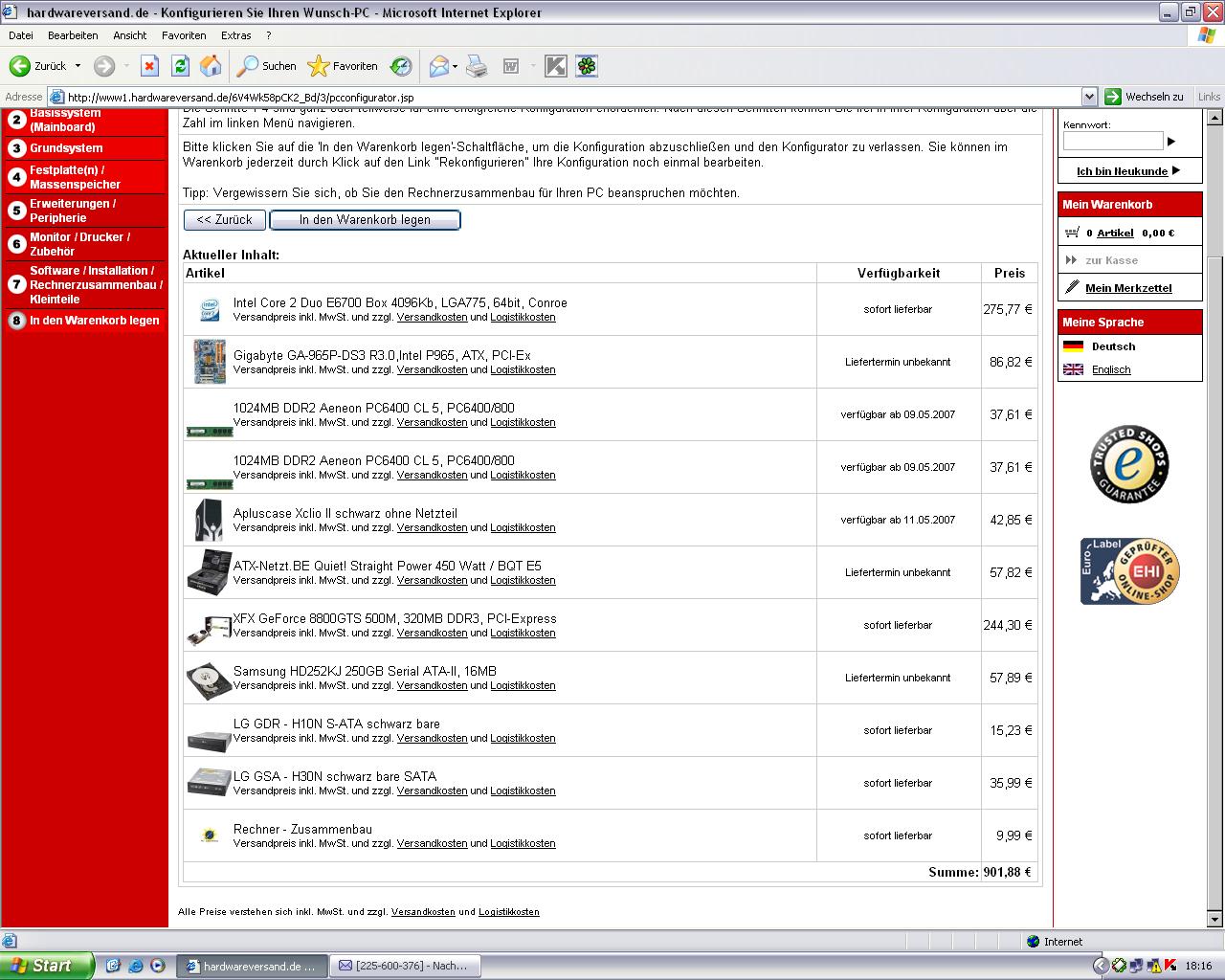Open Favoriten star in toolbar
1225x980 pixels.
click(x=343, y=66)
